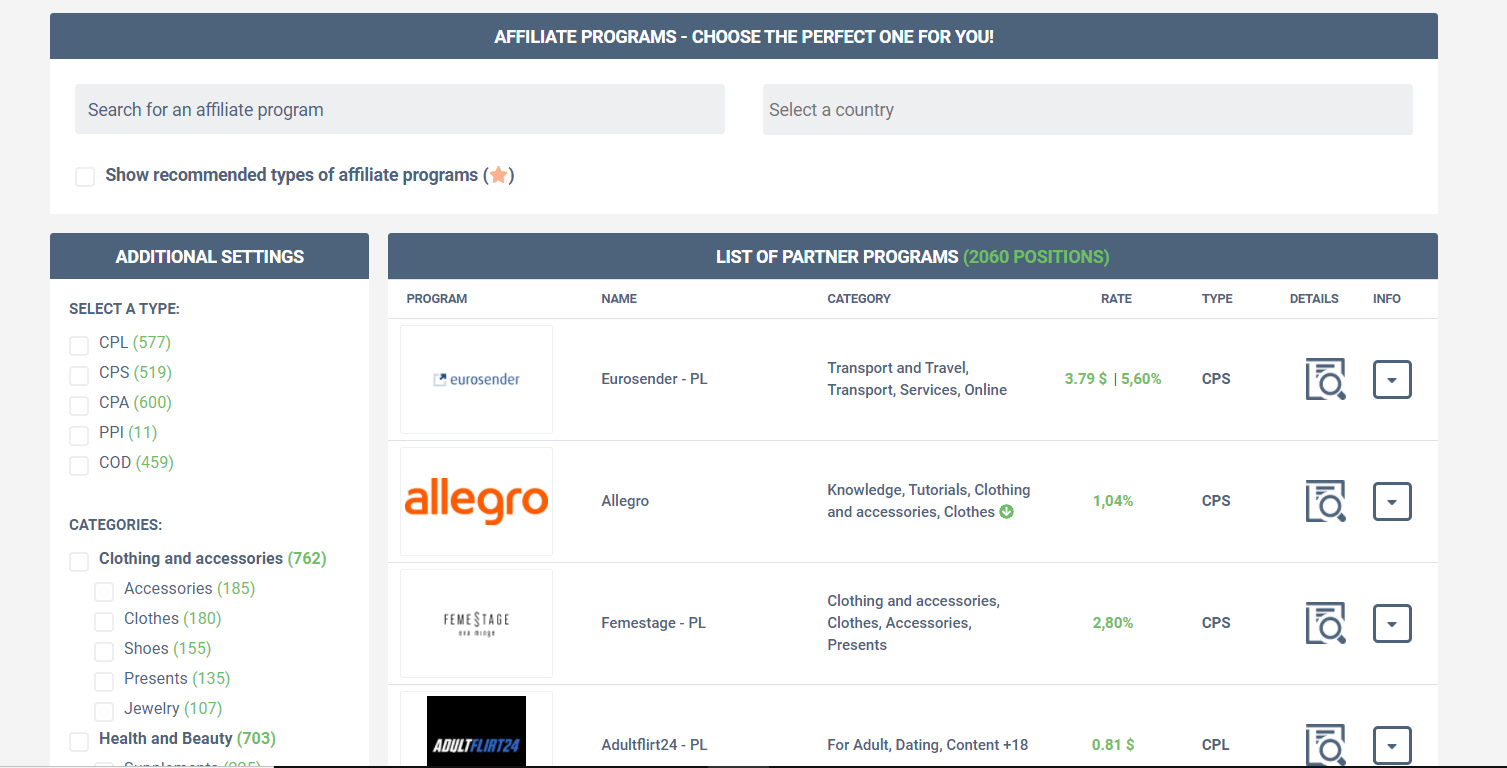Click the green arrow after Allegro categories
The image size is (1507, 768).
pyautogui.click(x=1006, y=512)
